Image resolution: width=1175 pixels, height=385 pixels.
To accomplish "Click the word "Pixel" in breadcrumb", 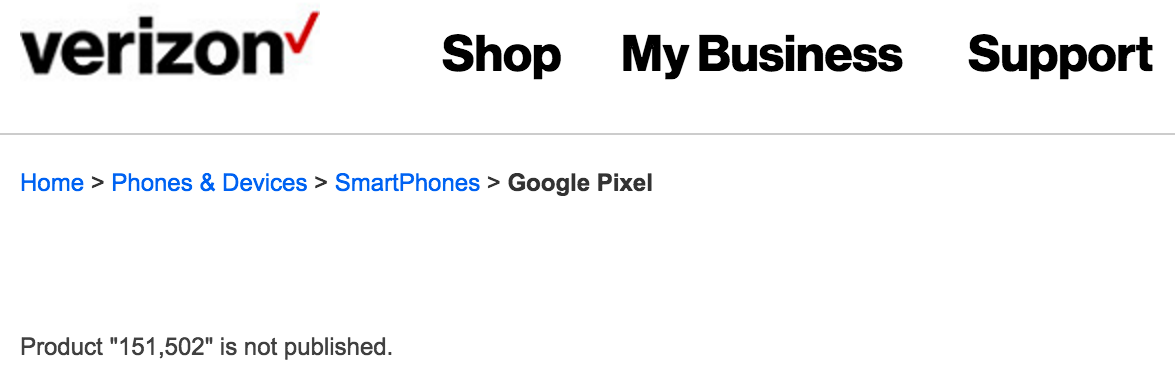I will (x=625, y=183).
